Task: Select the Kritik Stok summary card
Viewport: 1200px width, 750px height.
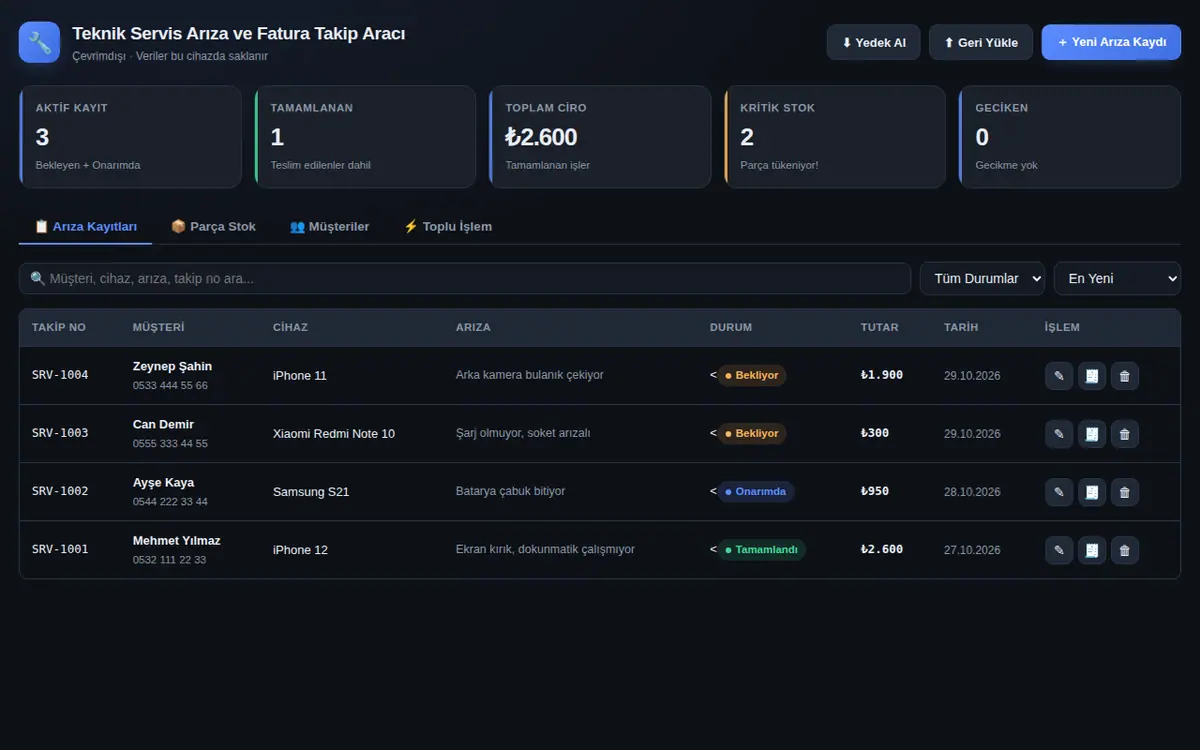Action: point(835,137)
